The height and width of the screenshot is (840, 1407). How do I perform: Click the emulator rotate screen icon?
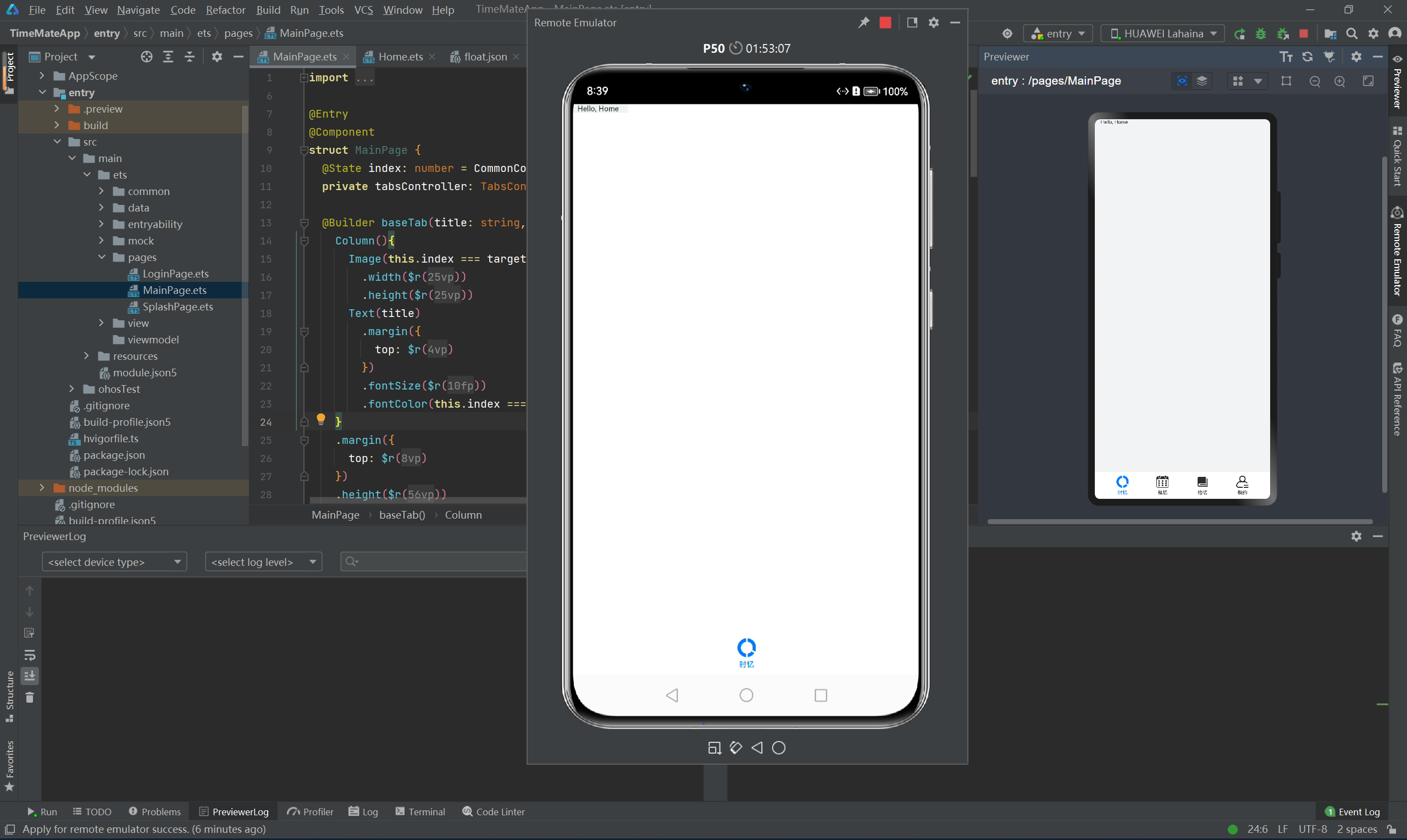735,748
